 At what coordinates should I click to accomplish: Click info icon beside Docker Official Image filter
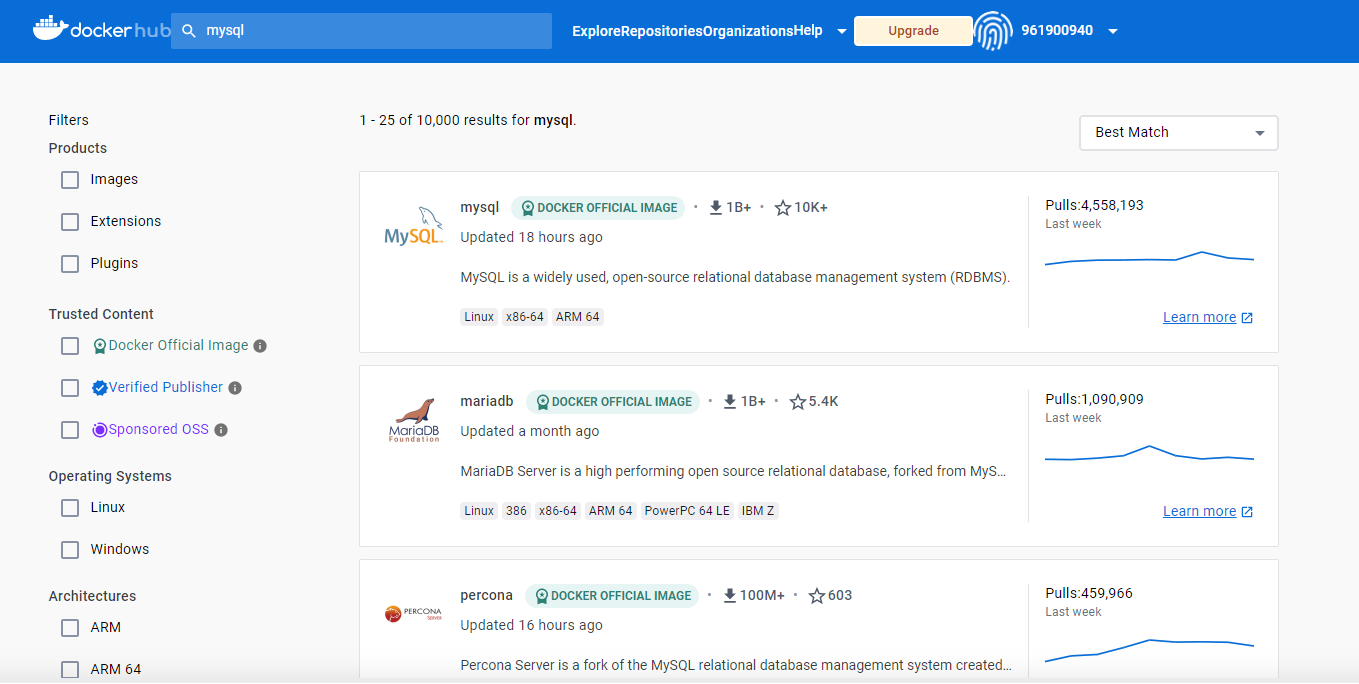pos(260,346)
